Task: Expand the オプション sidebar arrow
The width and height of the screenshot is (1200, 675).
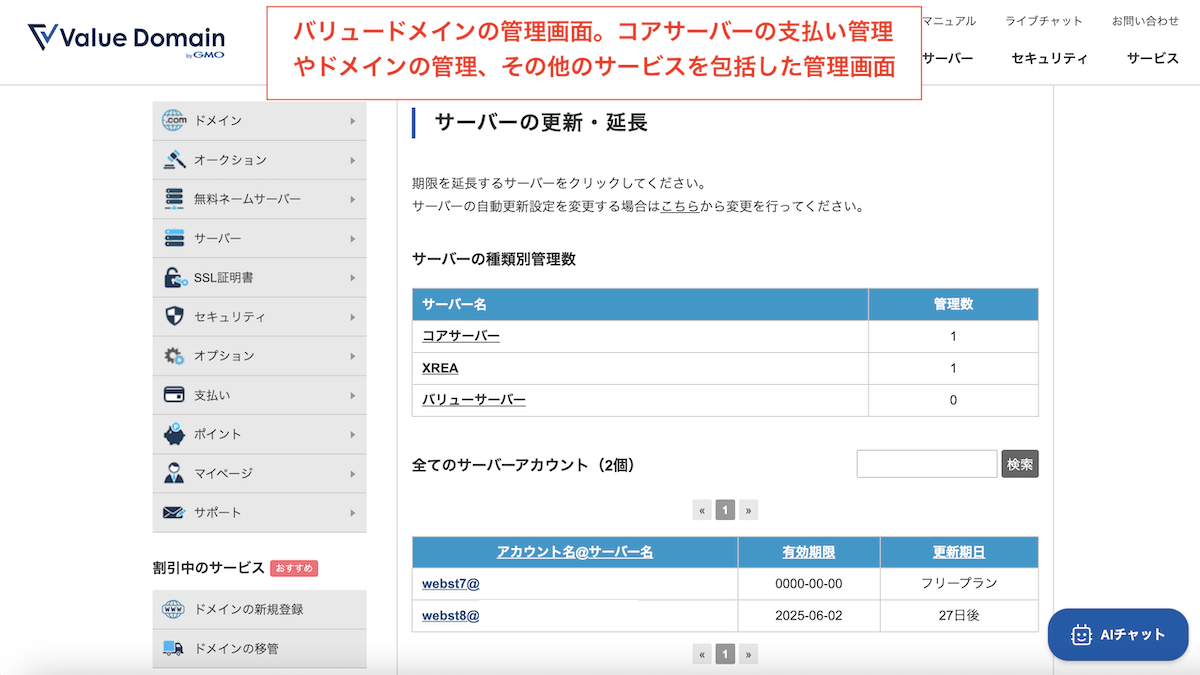Action: point(353,356)
